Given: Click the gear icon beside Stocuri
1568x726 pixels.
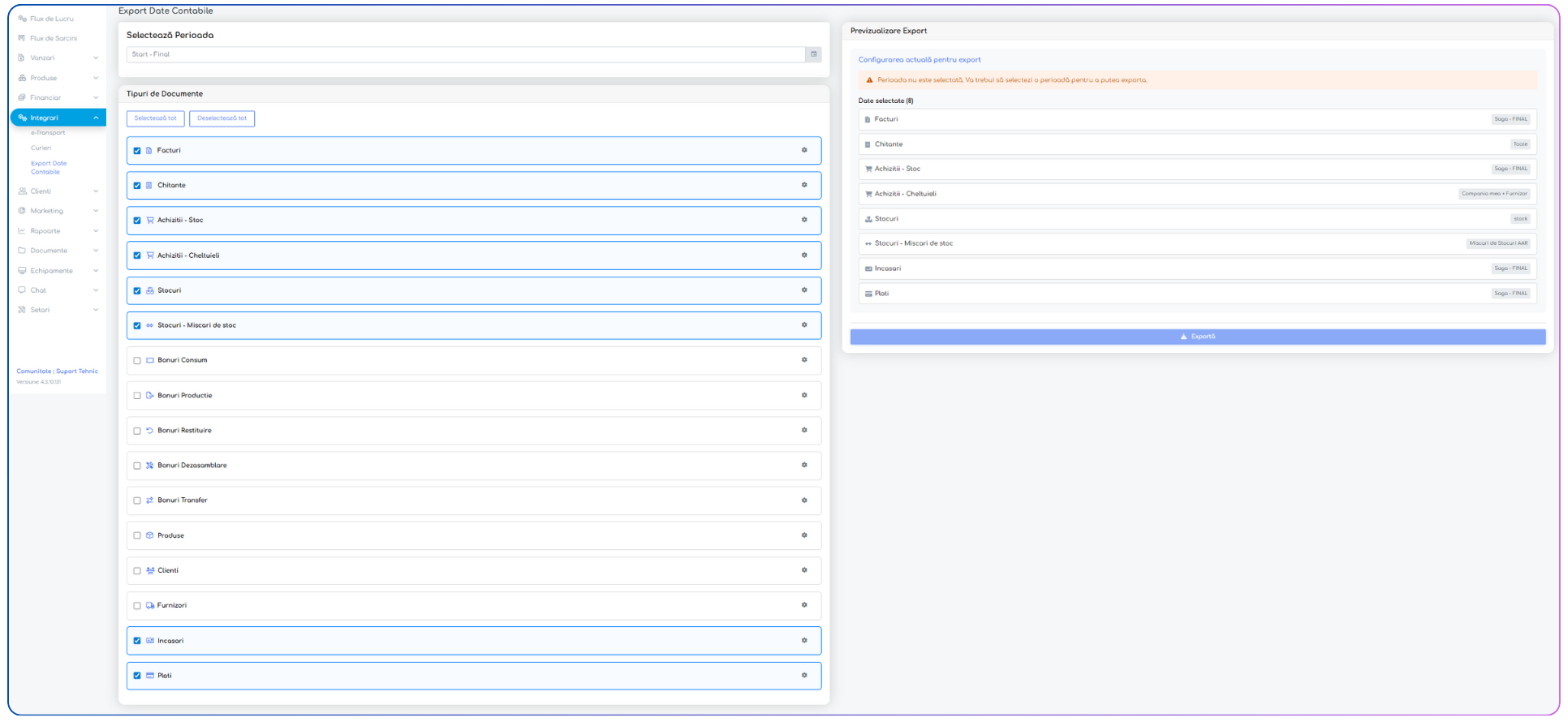Looking at the screenshot, I should coord(804,290).
